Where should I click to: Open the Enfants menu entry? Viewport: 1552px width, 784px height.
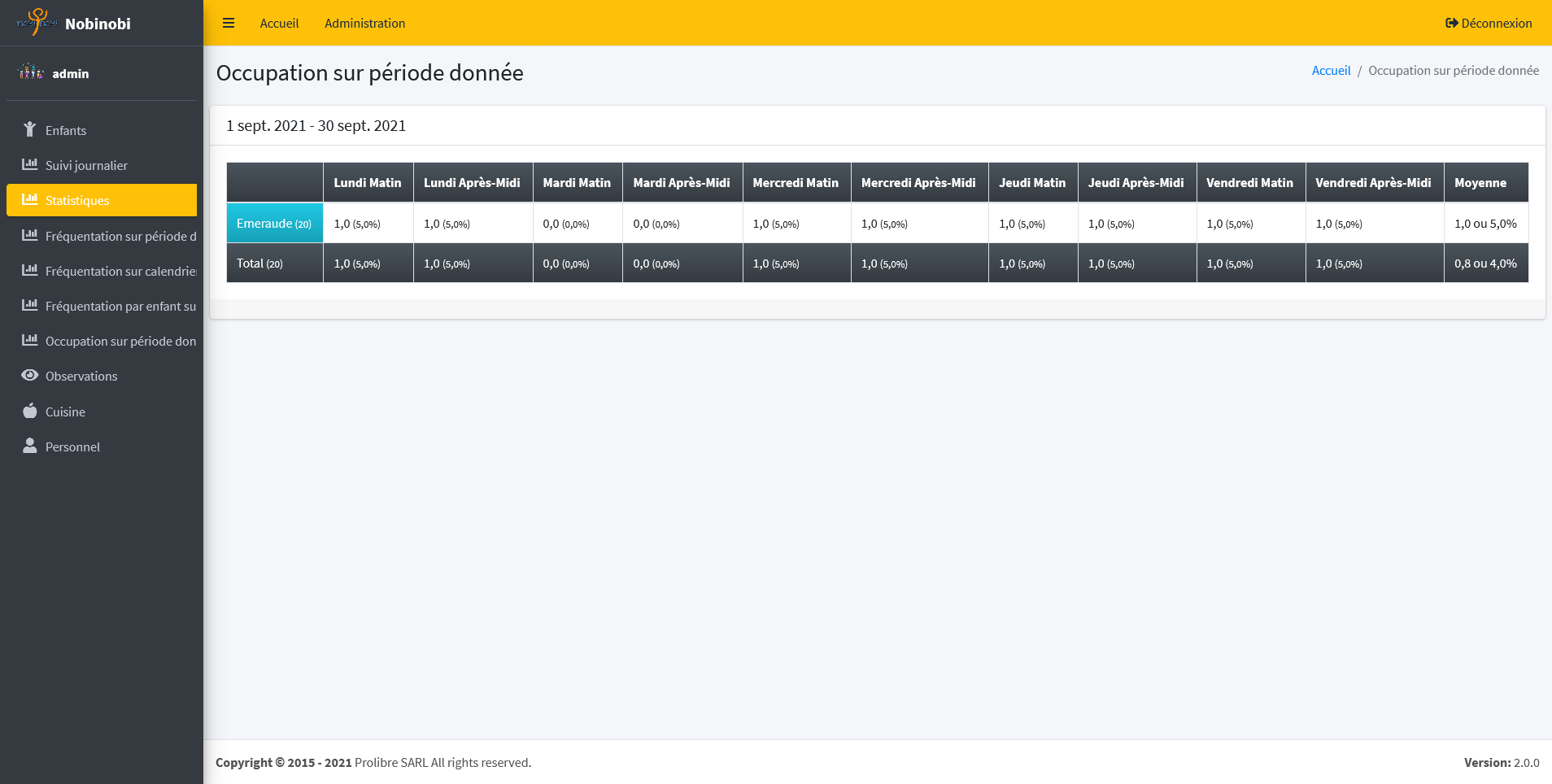point(102,130)
